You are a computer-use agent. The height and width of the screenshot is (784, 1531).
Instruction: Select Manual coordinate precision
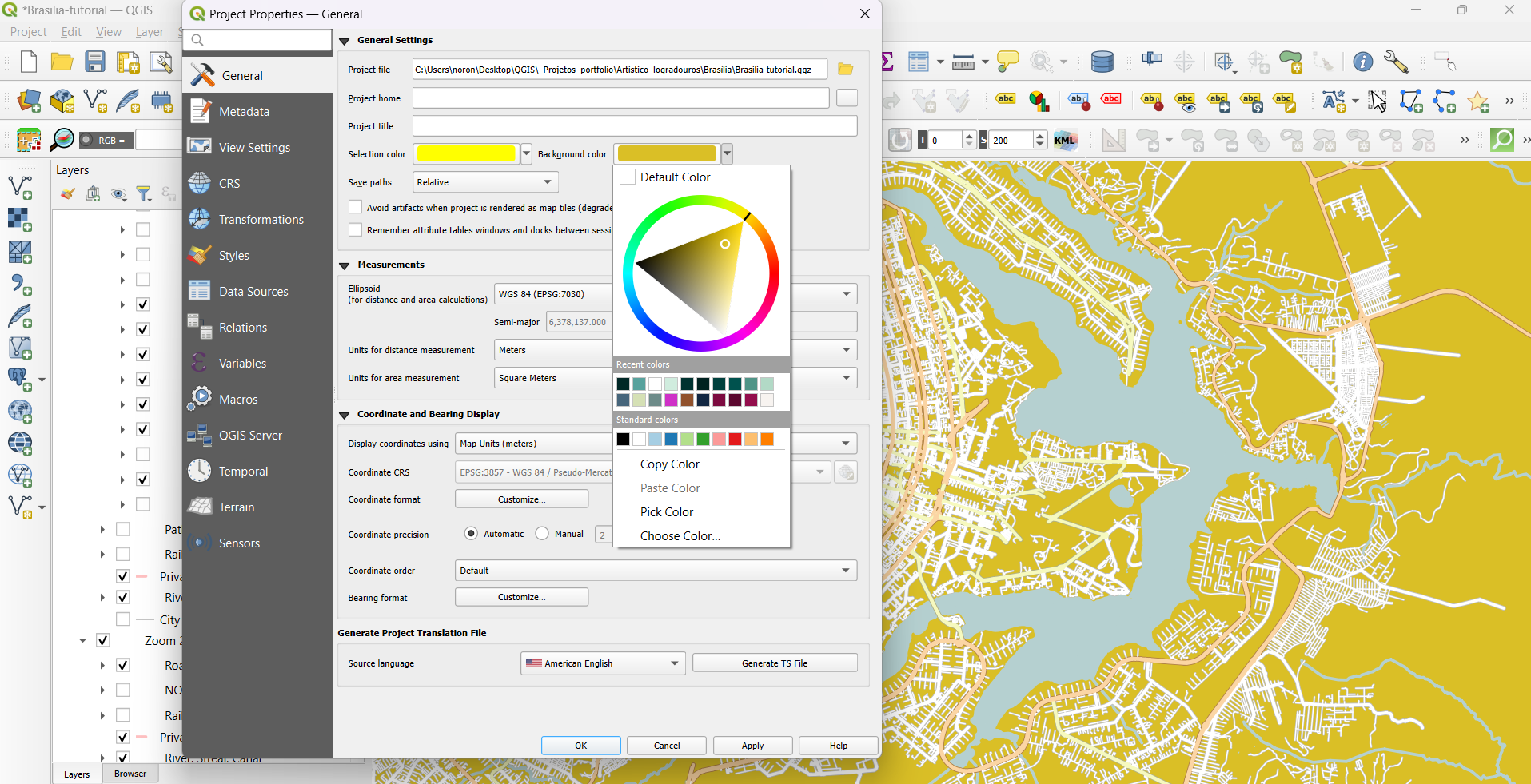(x=542, y=533)
